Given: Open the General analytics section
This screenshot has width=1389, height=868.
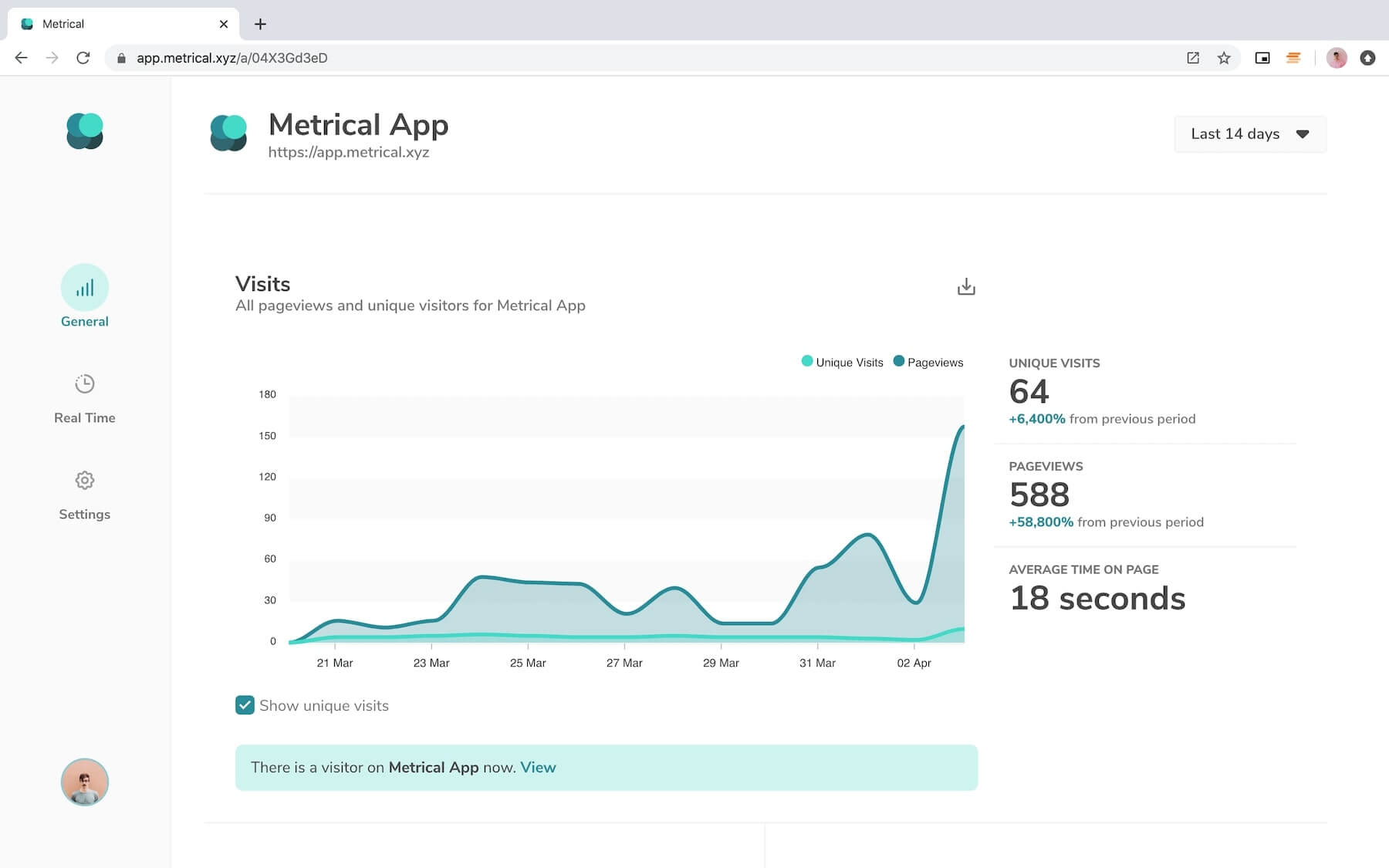Looking at the screenshot, I should 85,289.
